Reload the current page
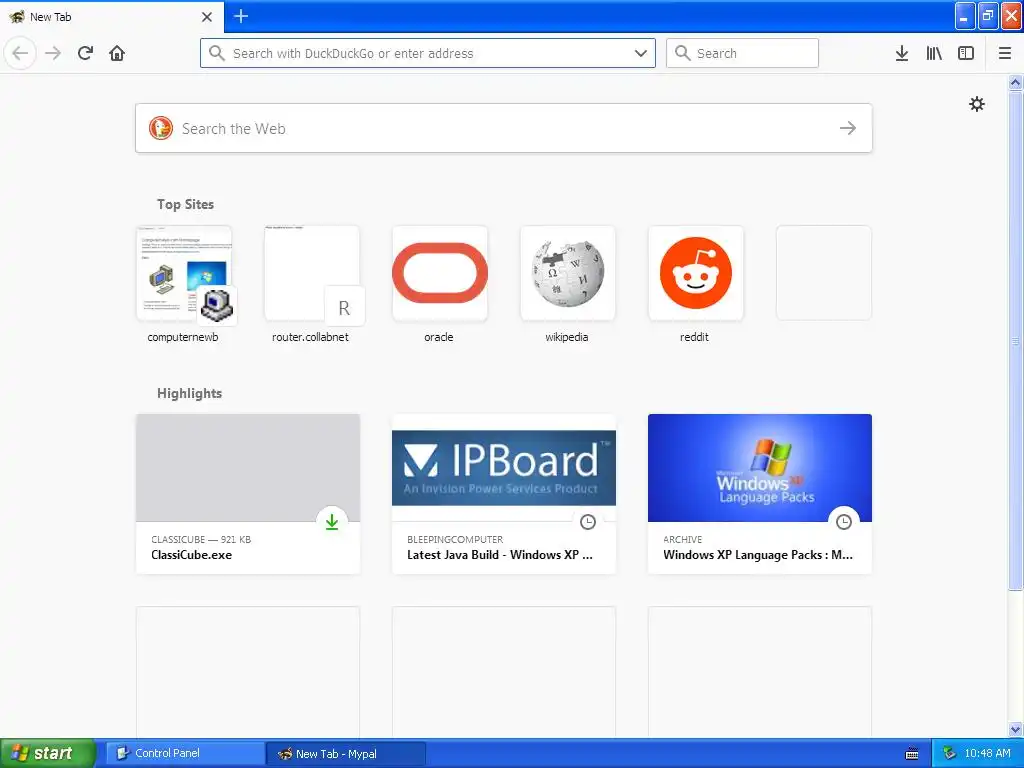 pyautogui.click(x=85, y=53)
